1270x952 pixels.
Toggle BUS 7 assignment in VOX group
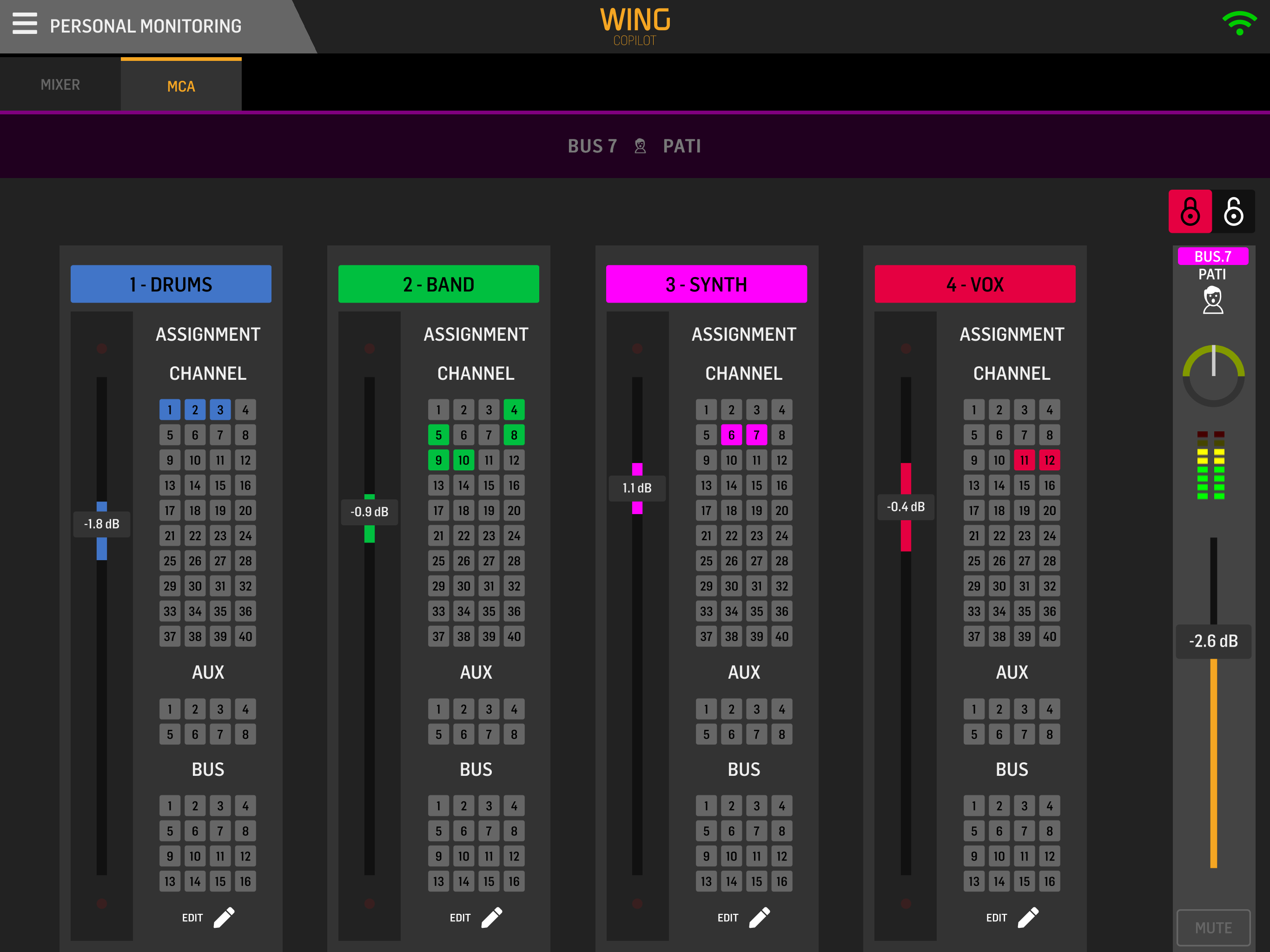[x=1024, y=831]
